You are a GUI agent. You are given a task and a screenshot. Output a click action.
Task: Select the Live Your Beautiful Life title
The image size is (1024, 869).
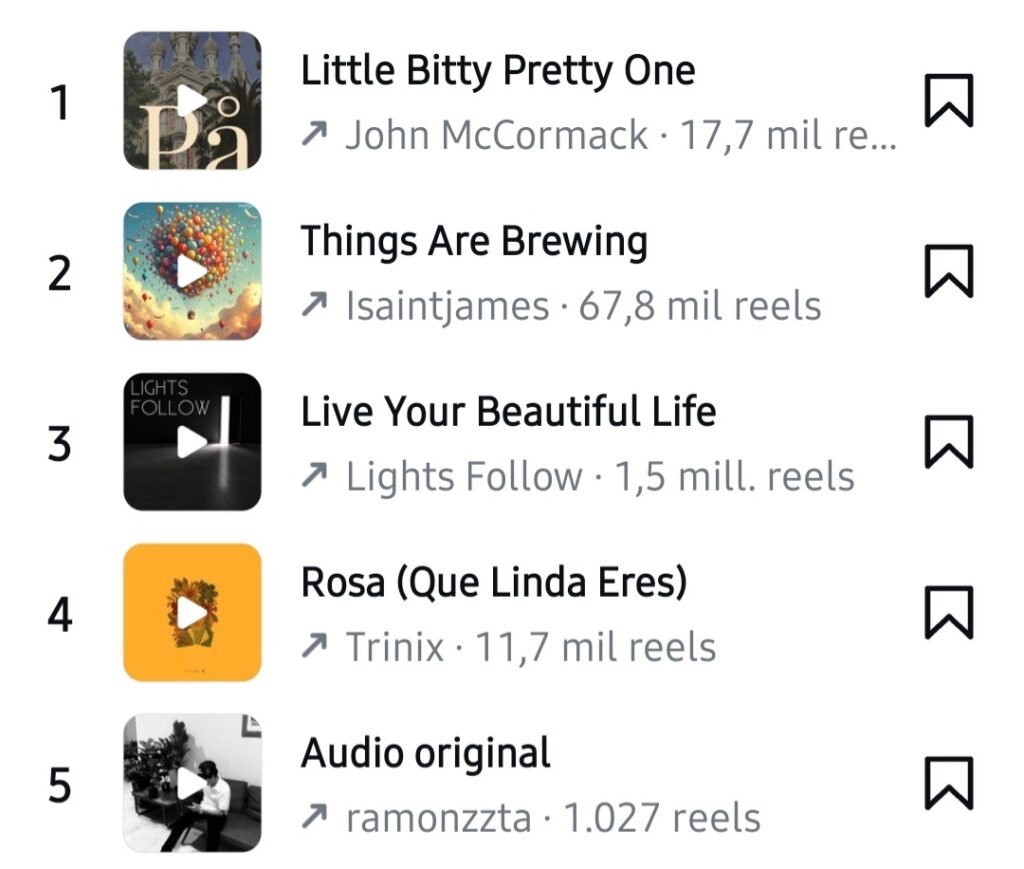pyautogui.click(x=508, y=412)
